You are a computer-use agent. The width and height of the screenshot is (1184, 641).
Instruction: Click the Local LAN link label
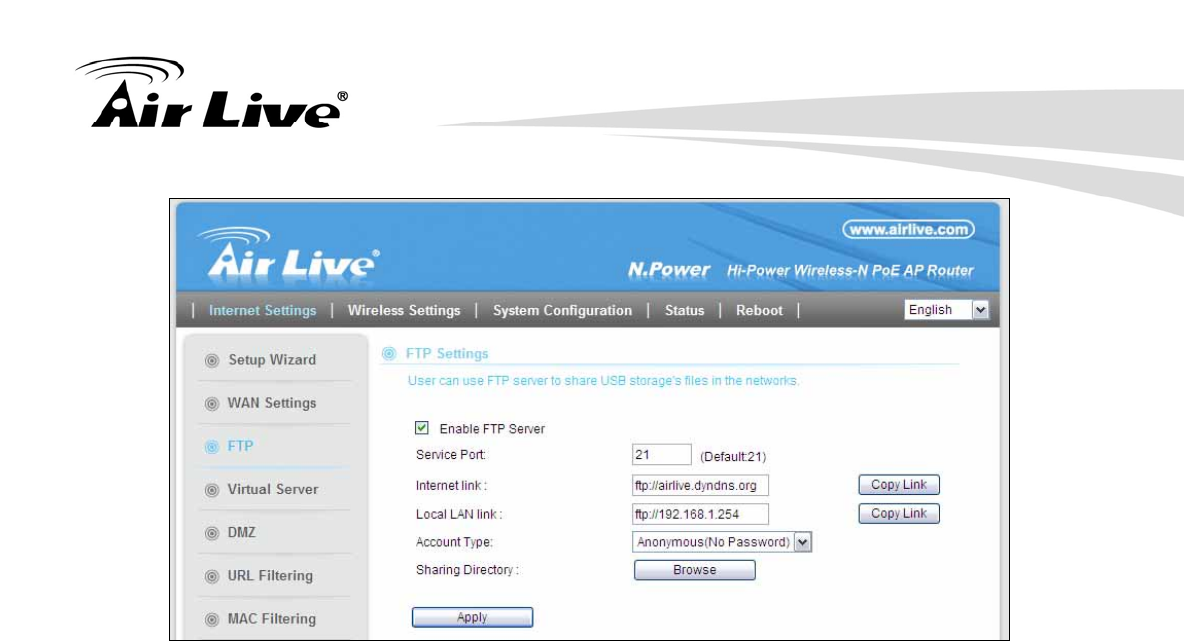coord(458,514)
